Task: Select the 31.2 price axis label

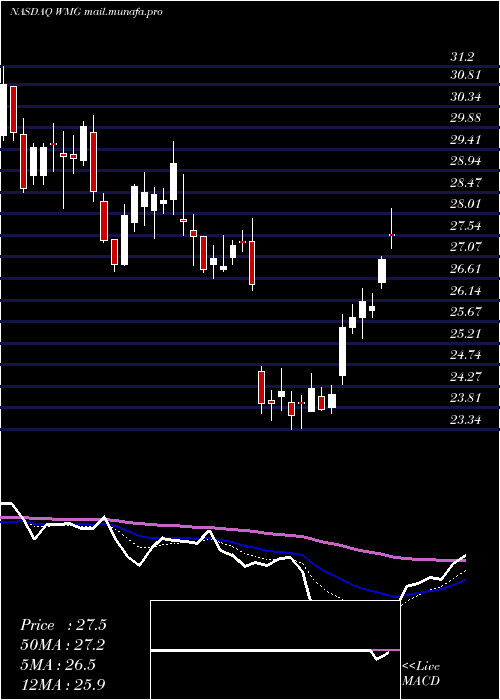Action: tap(462, 57)
